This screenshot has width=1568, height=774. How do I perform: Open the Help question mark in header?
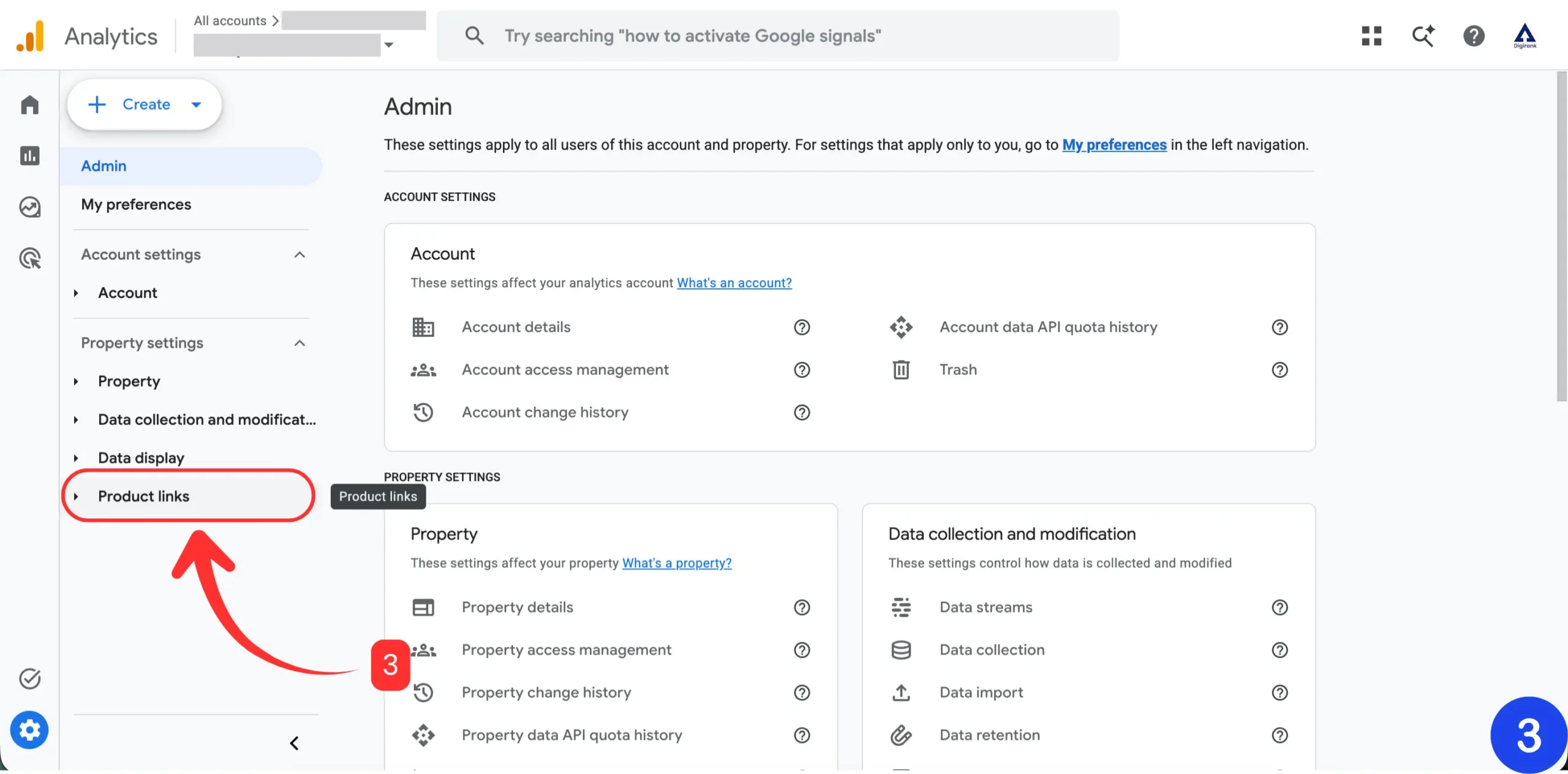[x=1474, y=36]
